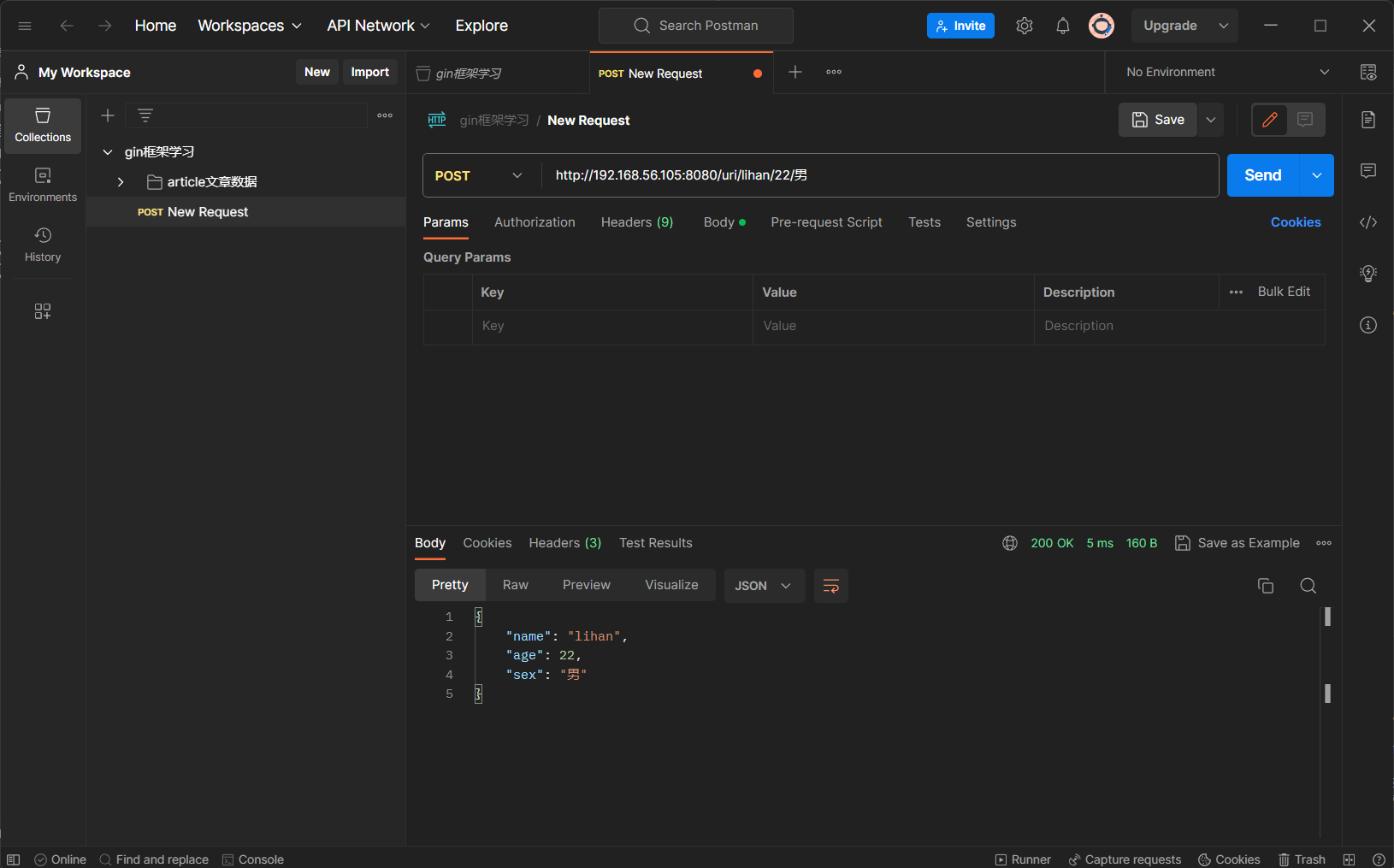Open tab options ellipsis
The width and height of the screenshot is (1394, 868).
834,72
